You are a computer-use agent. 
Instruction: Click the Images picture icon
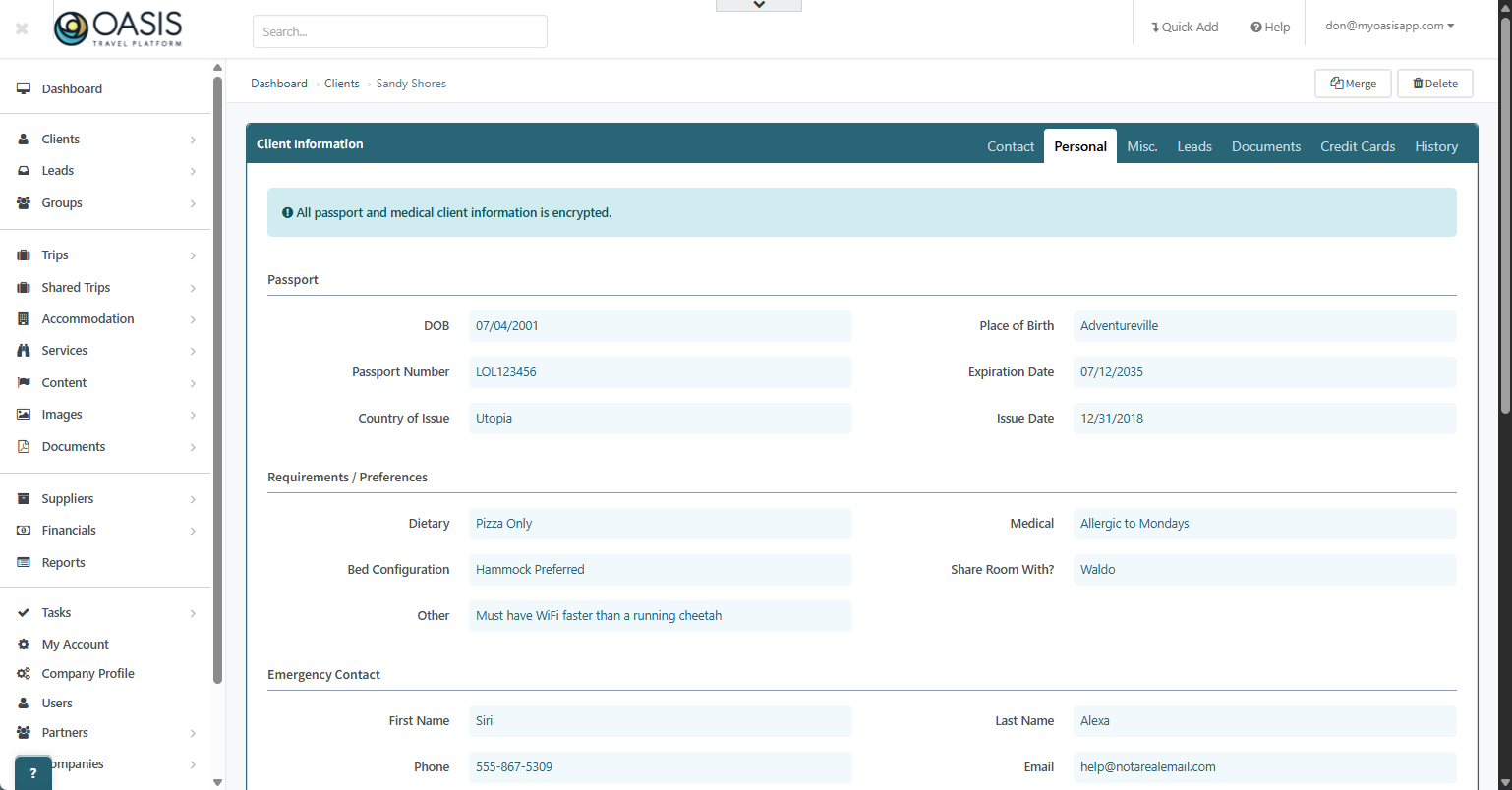[x=24, y=415]
